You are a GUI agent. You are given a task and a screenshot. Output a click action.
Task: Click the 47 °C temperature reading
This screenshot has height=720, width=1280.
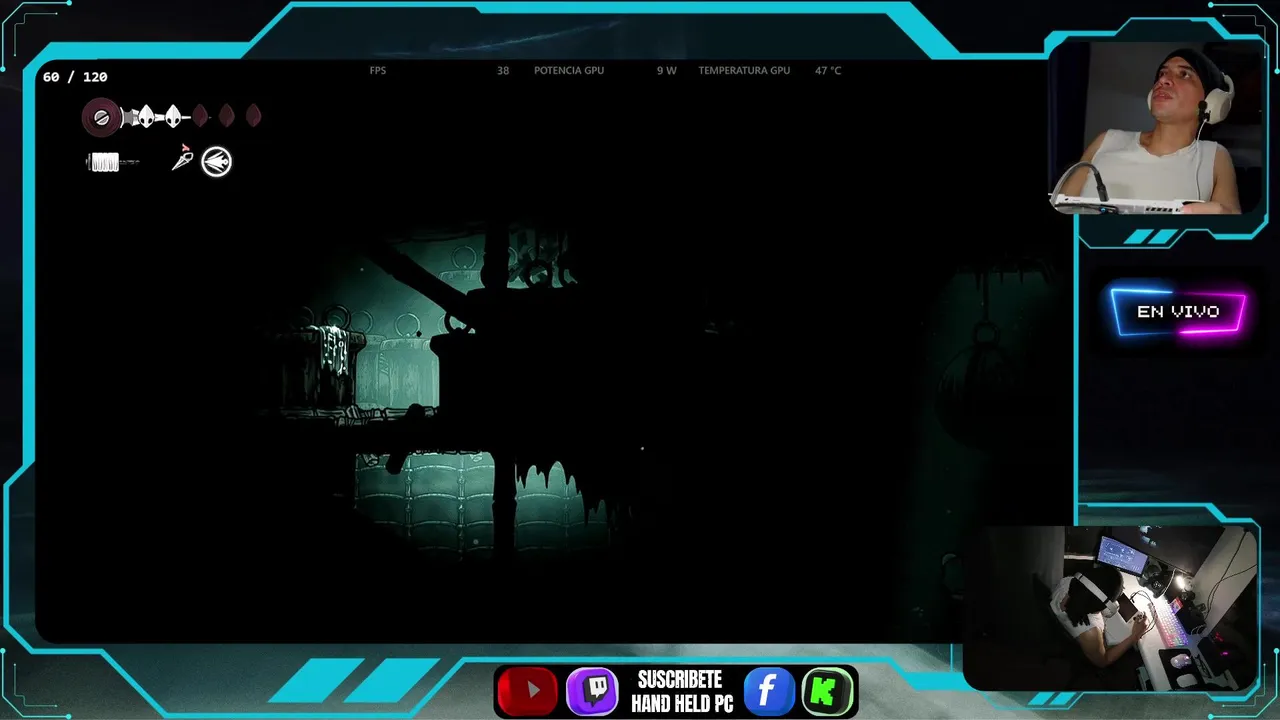pos(828,71)
